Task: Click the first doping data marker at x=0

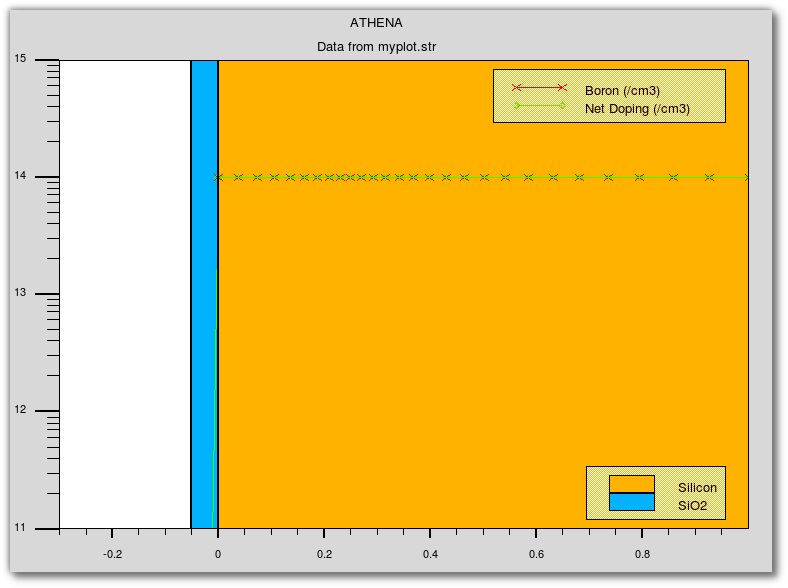Action: 218,177
